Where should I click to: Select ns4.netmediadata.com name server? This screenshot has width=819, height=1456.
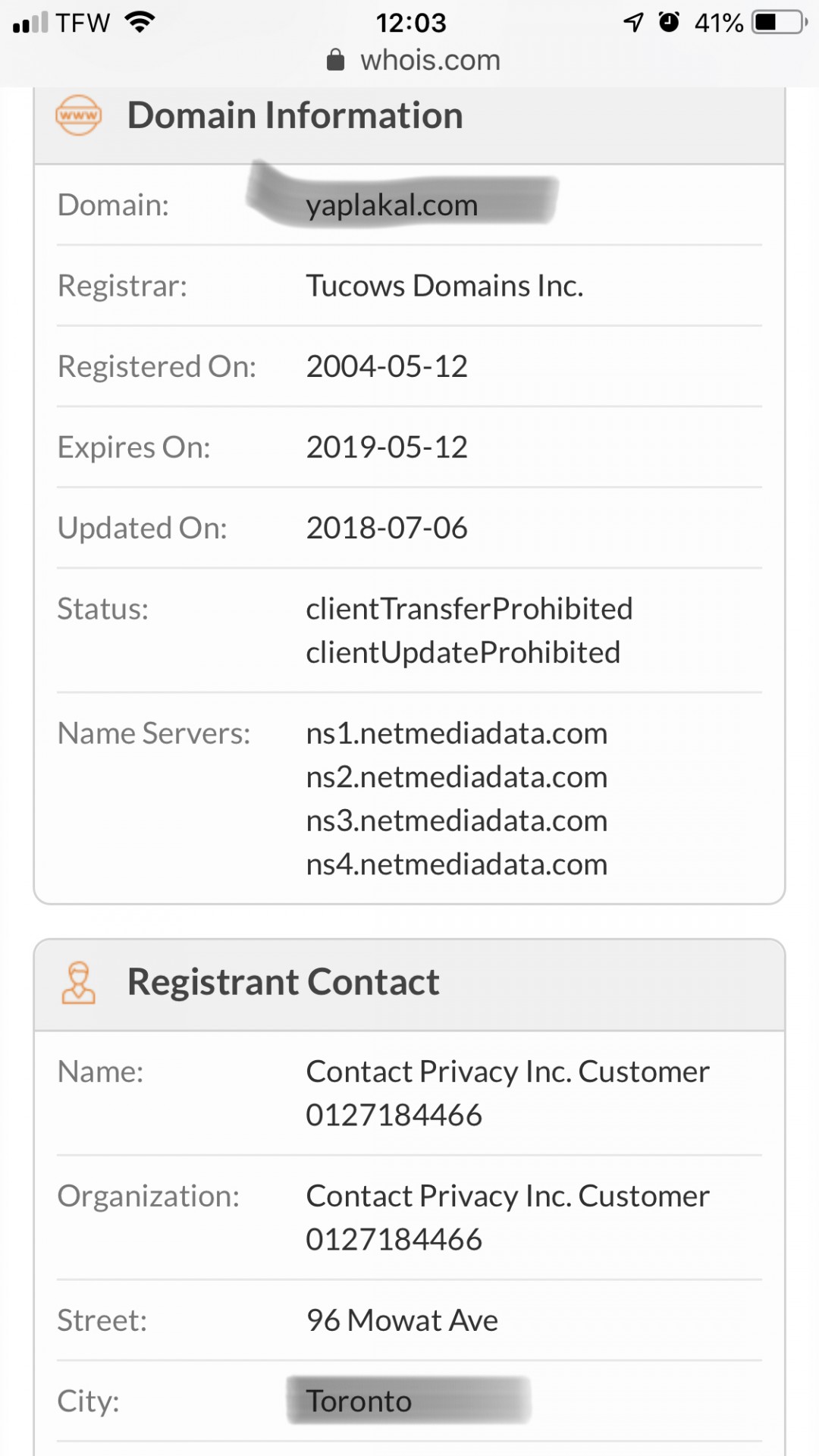tap(457, 864)
